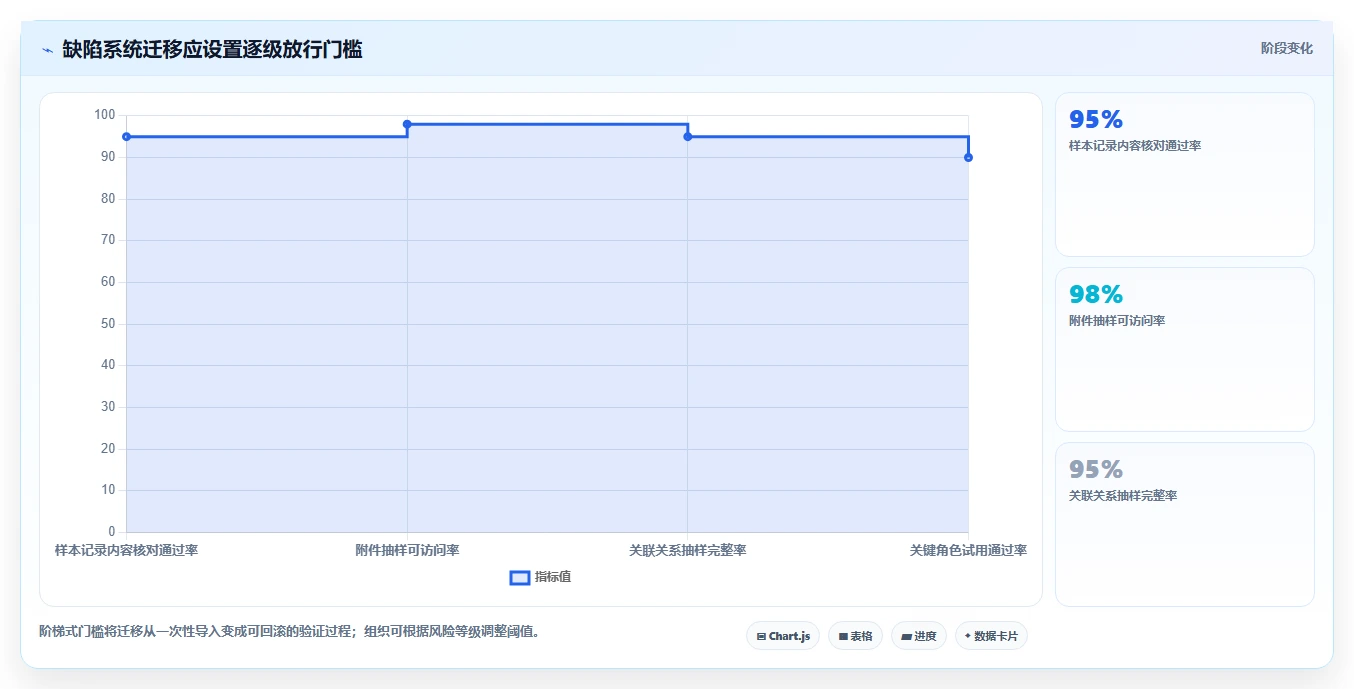
Task: Click the 表格 tag chip
Action: click(855, 636)
